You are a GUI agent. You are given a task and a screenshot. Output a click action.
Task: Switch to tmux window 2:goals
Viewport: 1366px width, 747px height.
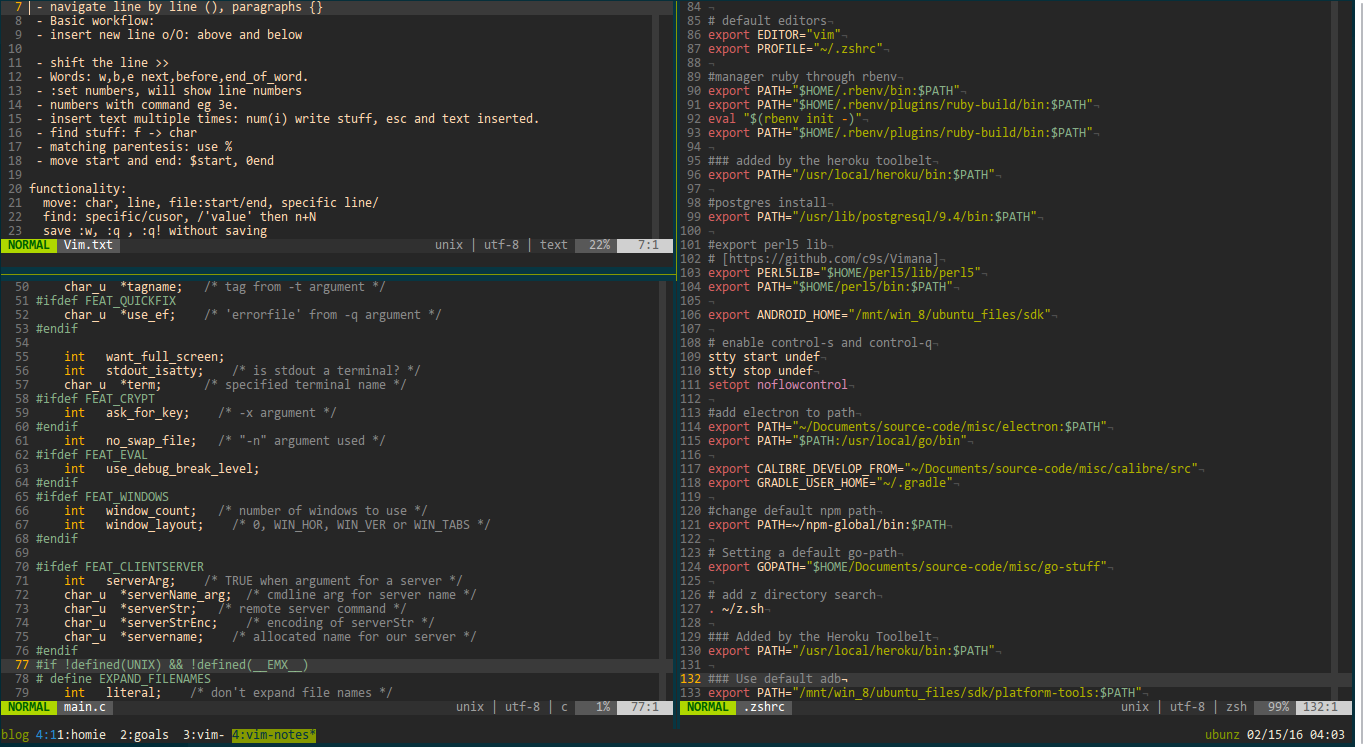coord(144,734)
